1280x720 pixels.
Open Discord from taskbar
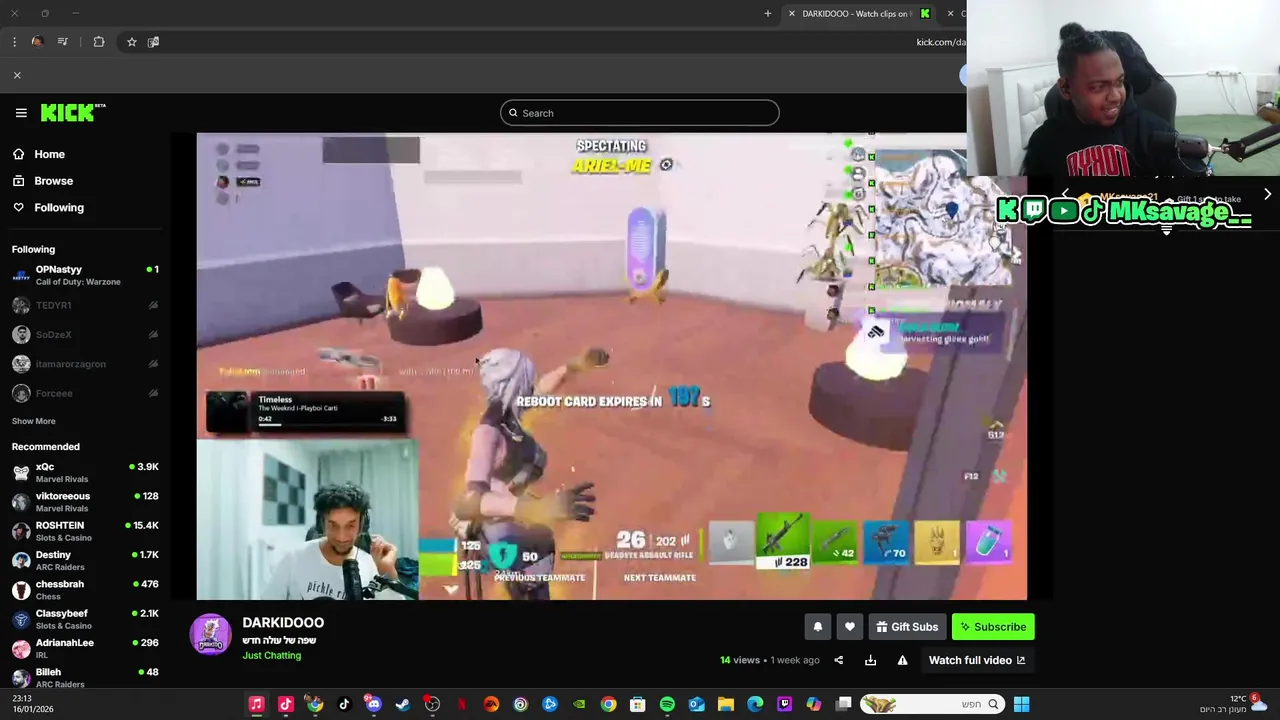(x=373, y=704)
